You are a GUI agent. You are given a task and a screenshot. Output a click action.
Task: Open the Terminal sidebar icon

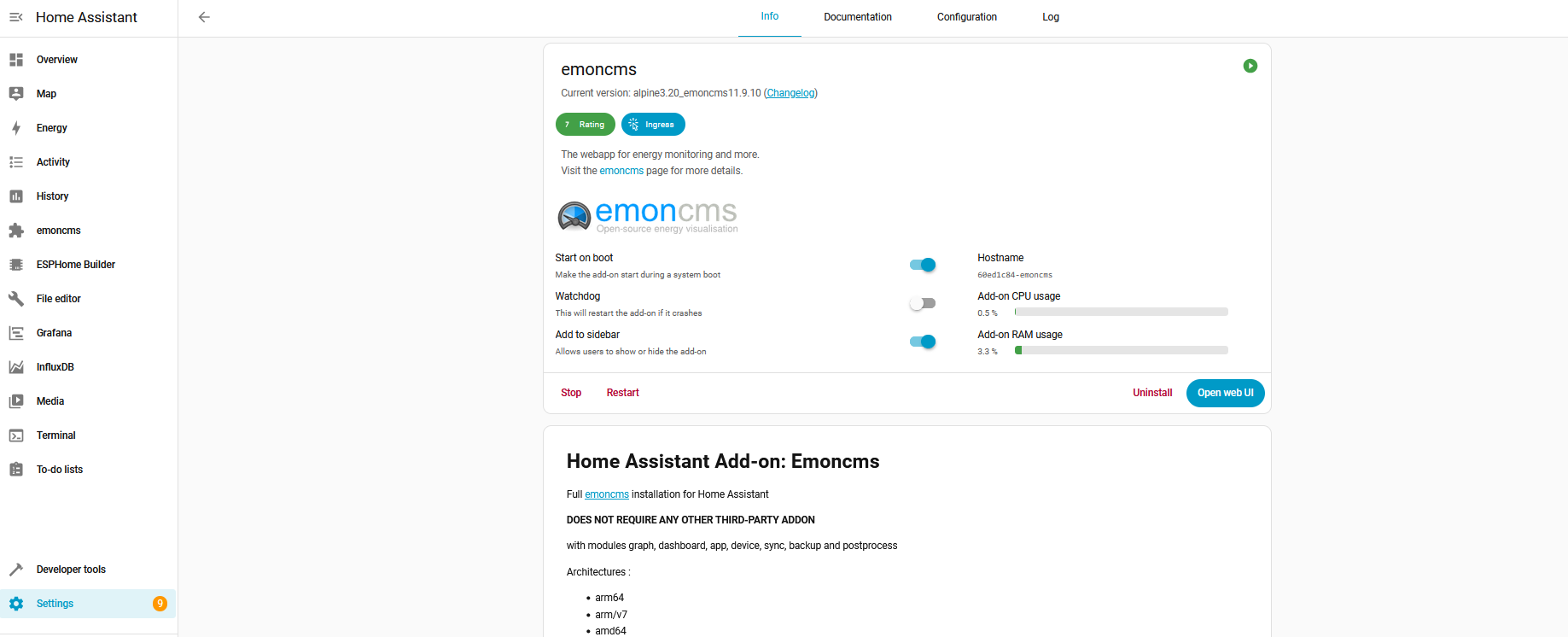[16, 435]
